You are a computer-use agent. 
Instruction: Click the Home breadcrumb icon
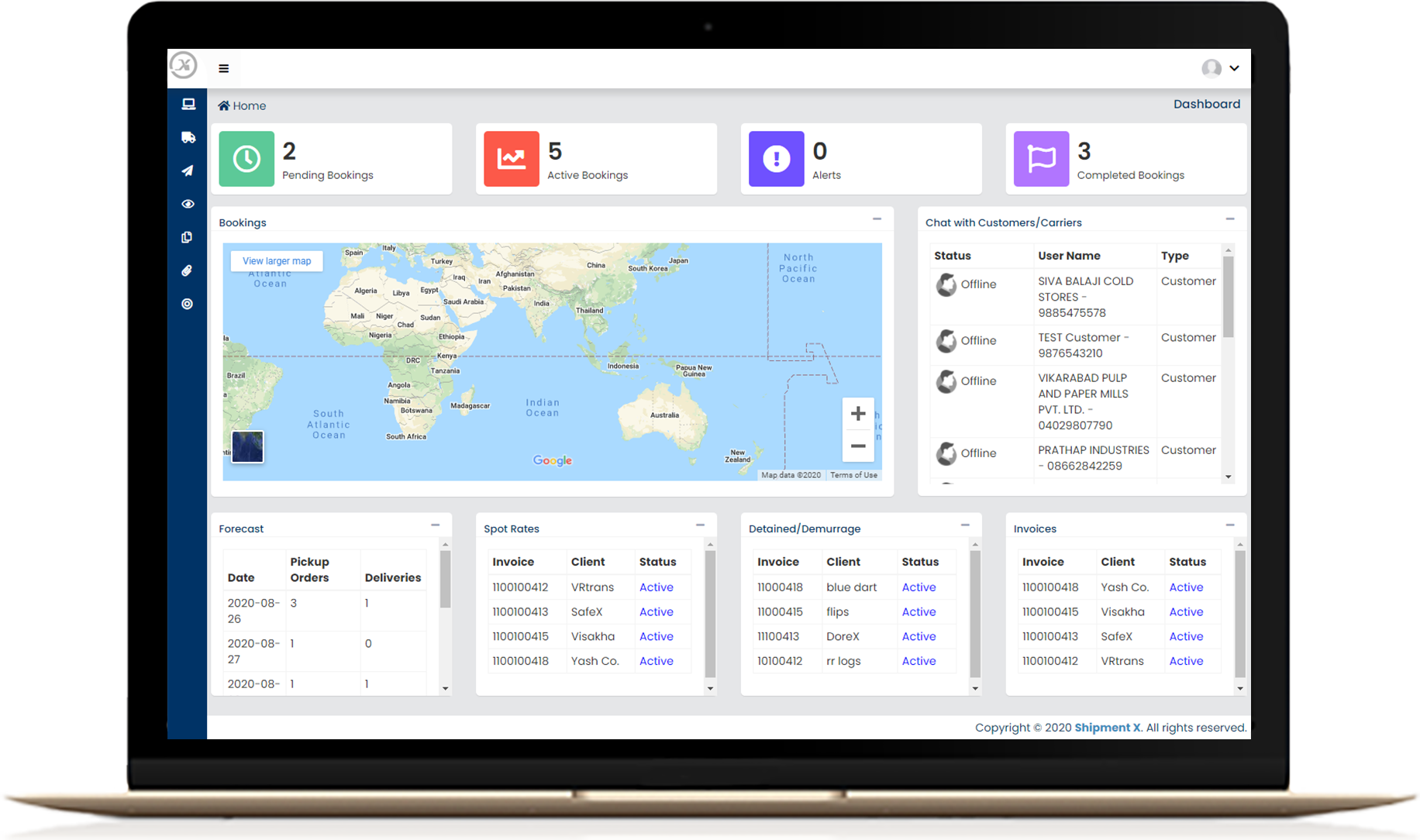224,105
